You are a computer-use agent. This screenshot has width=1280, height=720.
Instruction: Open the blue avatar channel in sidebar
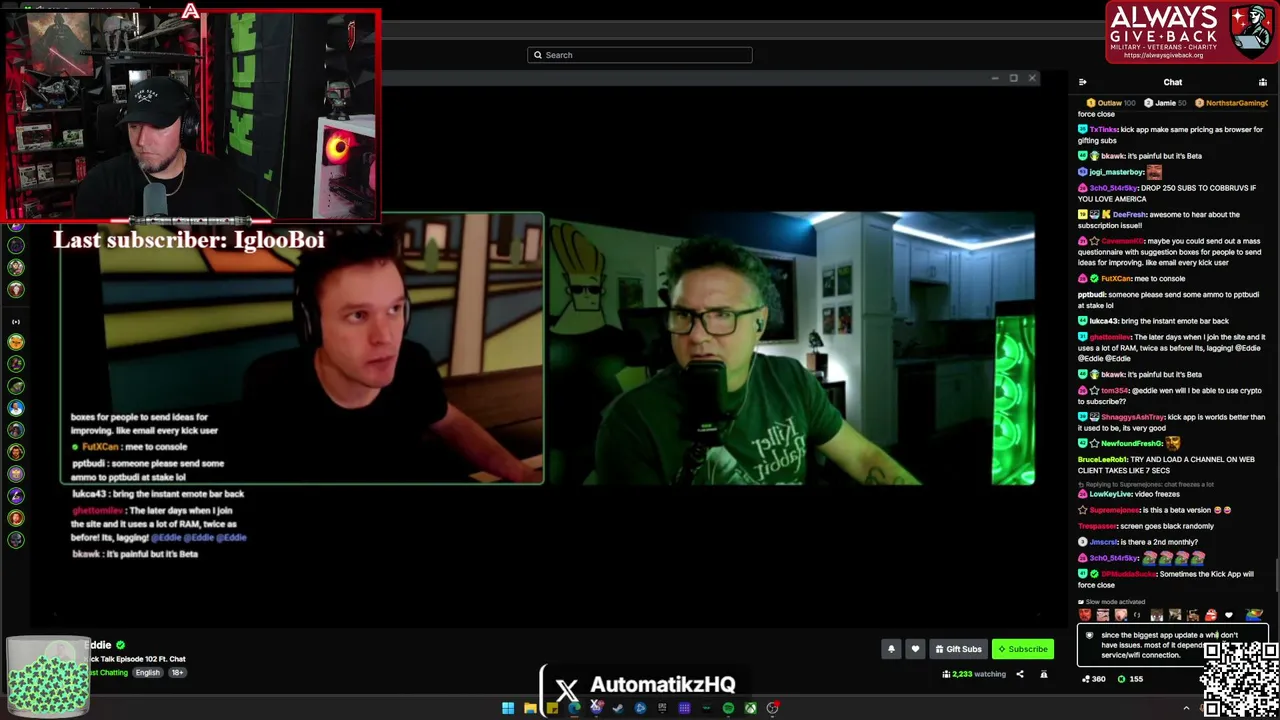coord(15,408)
